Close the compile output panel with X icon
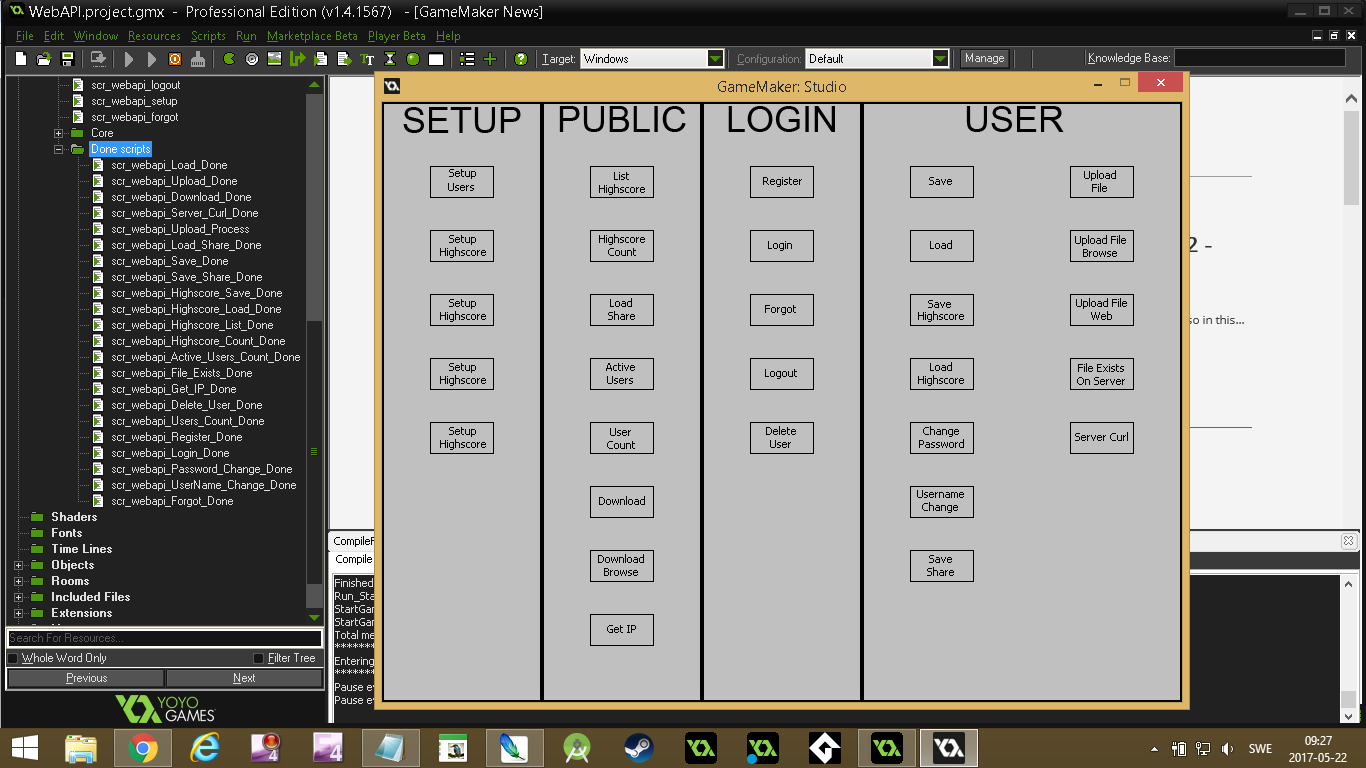The image size is (1366, 768). [1348, 541]
